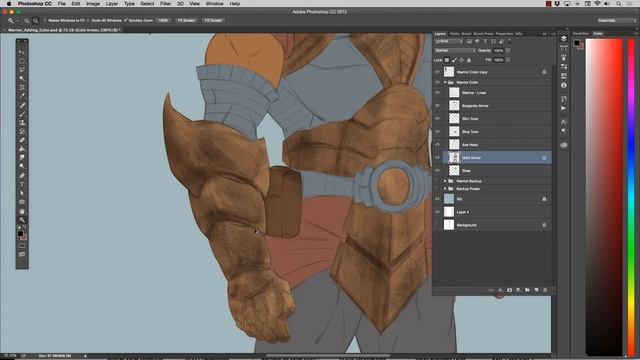Select the Zoom tool in toolbox
The height and width of the screenshot is (360, 640).
pyautogui.click(x=22, y=220)
